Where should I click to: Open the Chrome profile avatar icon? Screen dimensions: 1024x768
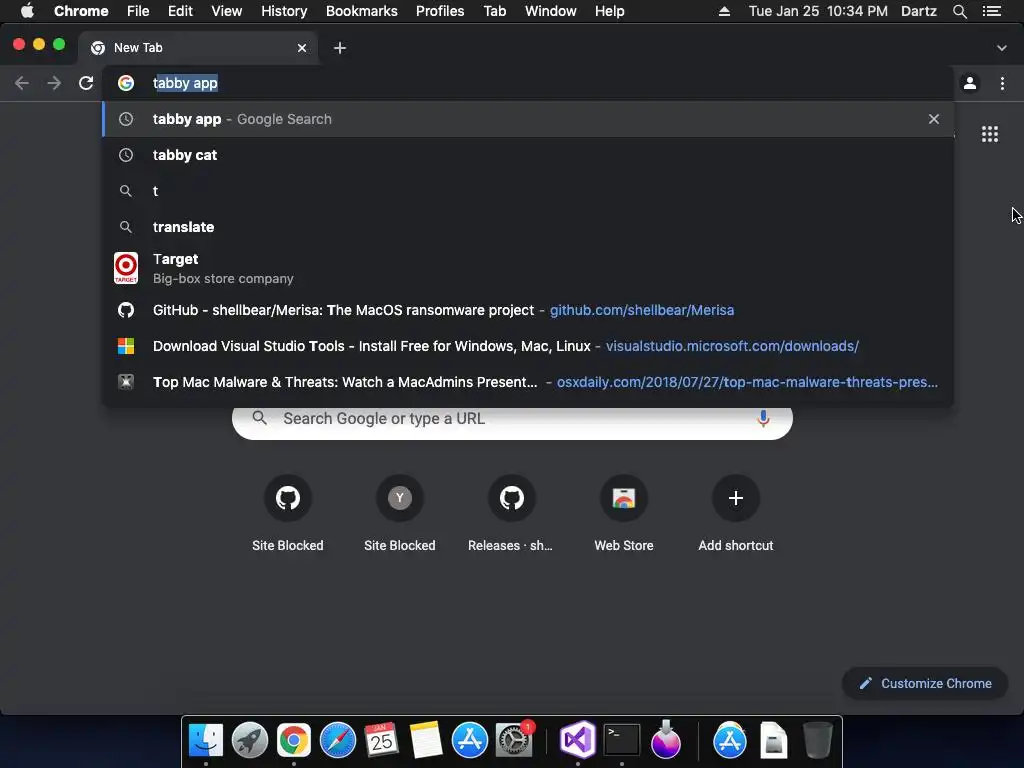(970, 83)
